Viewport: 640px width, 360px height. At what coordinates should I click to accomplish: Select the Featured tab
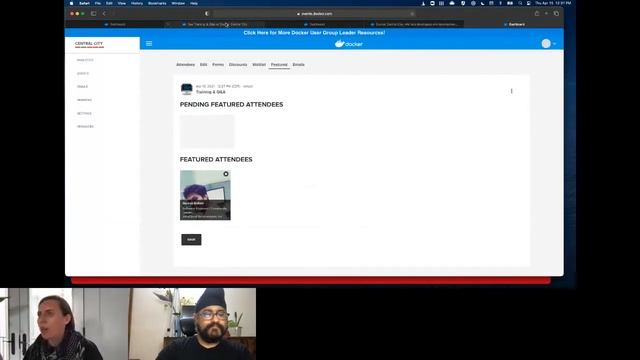tap(279, 64)
